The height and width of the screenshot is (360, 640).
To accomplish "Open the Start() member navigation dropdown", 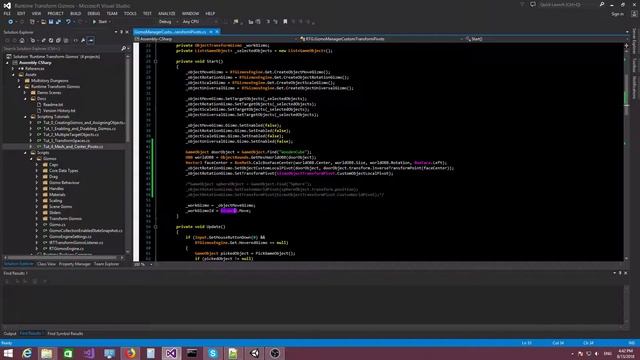I will pos(546,39).
